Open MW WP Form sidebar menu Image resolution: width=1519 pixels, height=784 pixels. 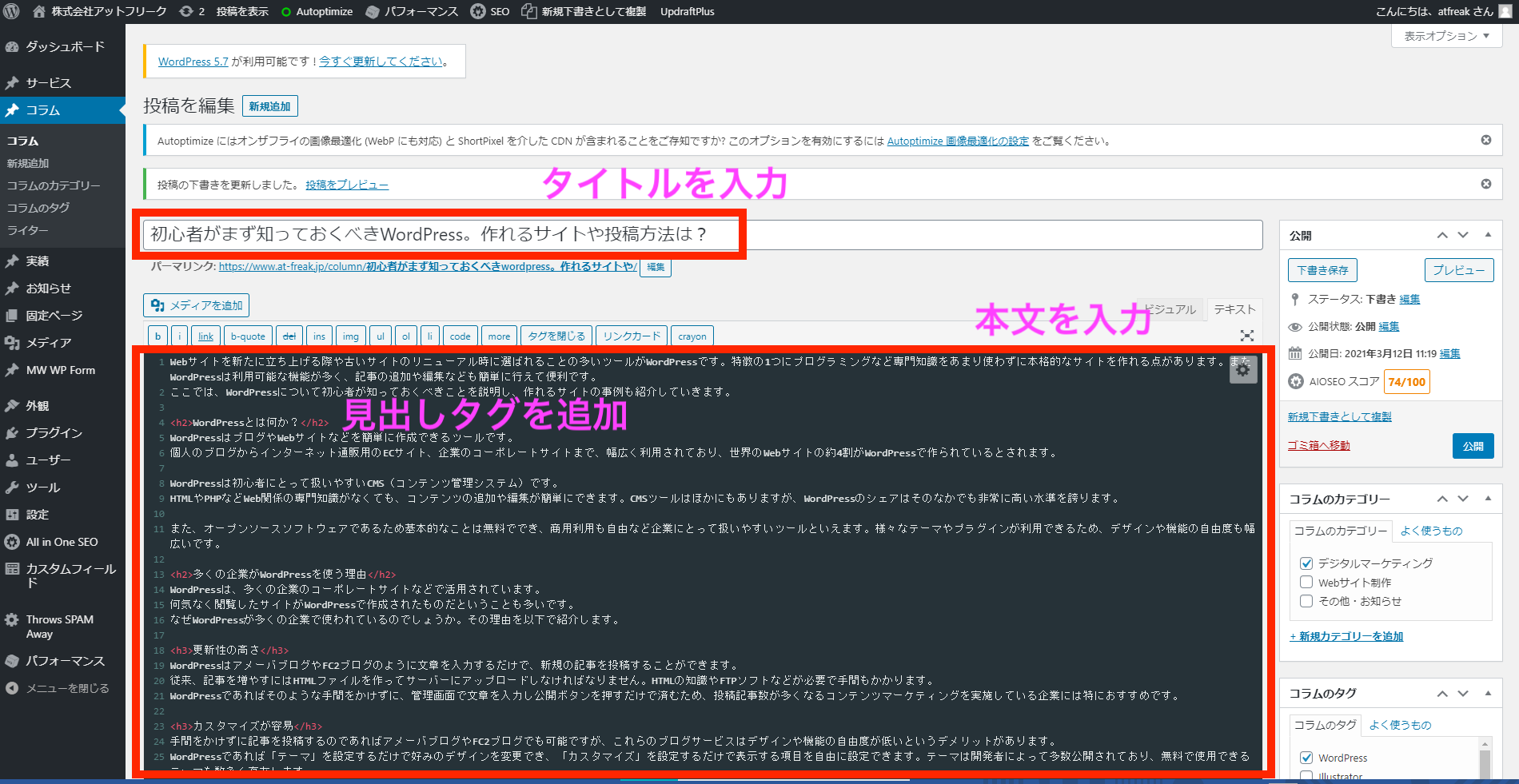click(x=62, y=370)
